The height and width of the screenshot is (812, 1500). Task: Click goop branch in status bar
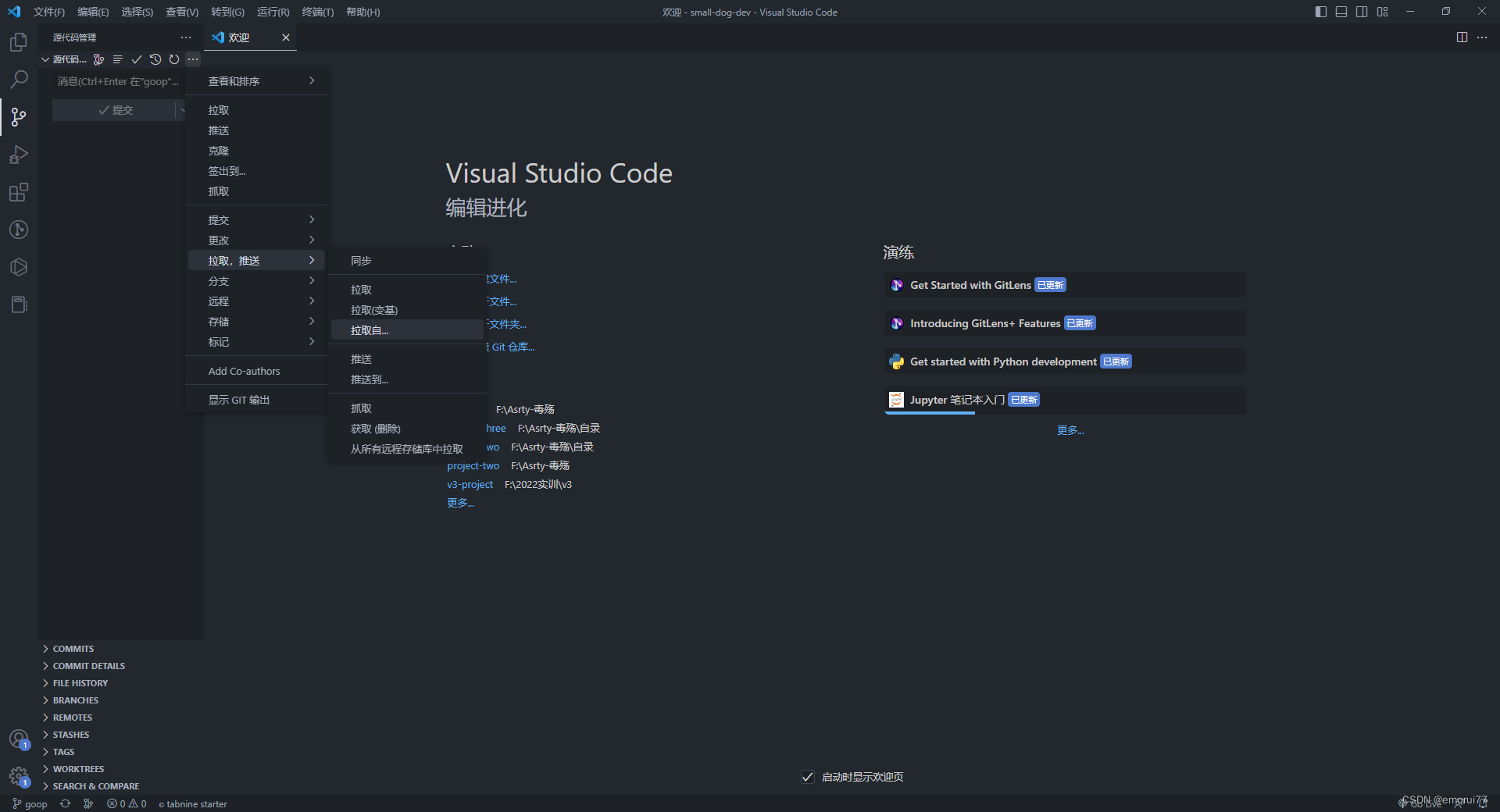(x=30, y=803)
